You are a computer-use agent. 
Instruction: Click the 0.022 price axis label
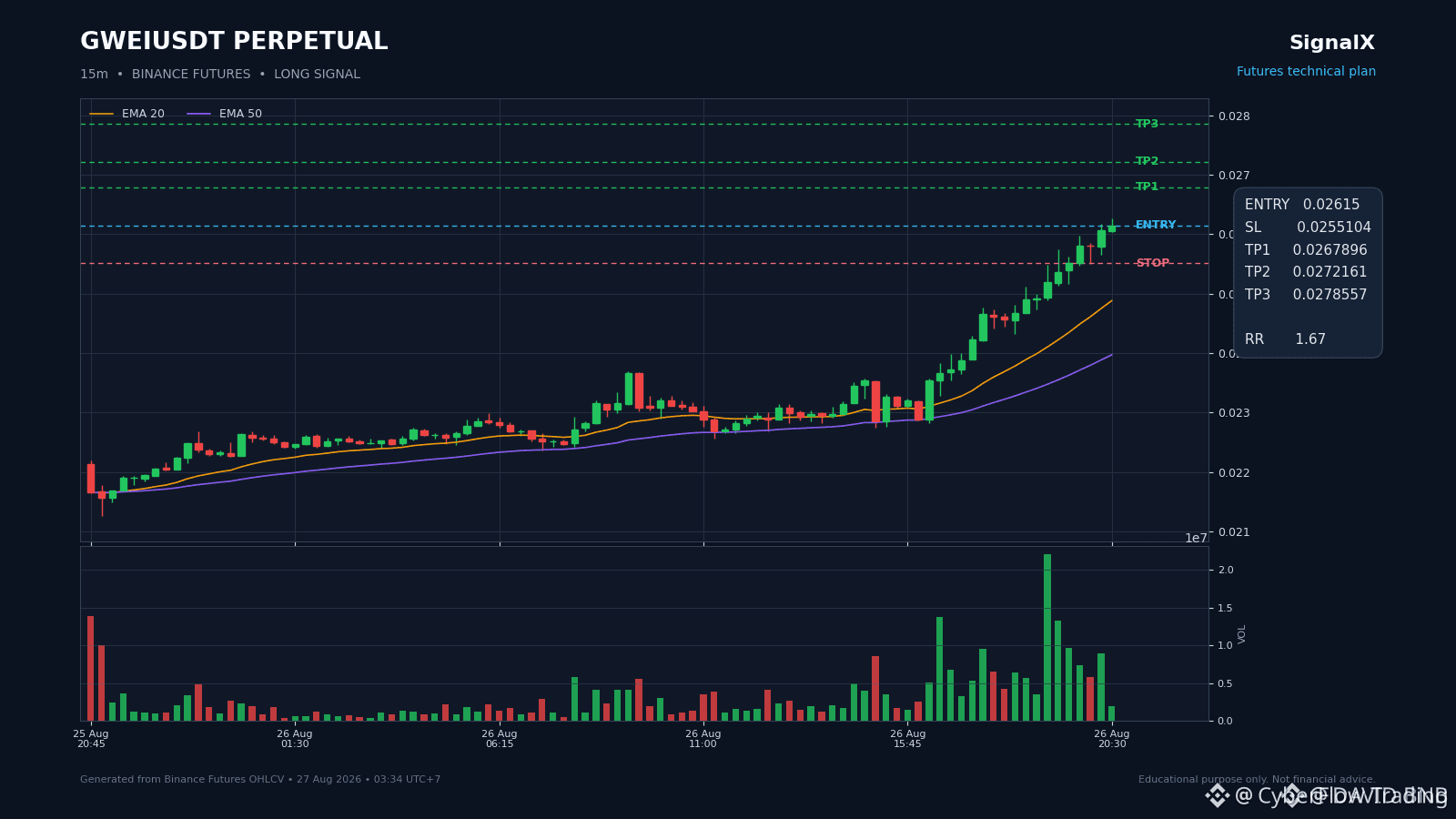[x=1234, y=473]
